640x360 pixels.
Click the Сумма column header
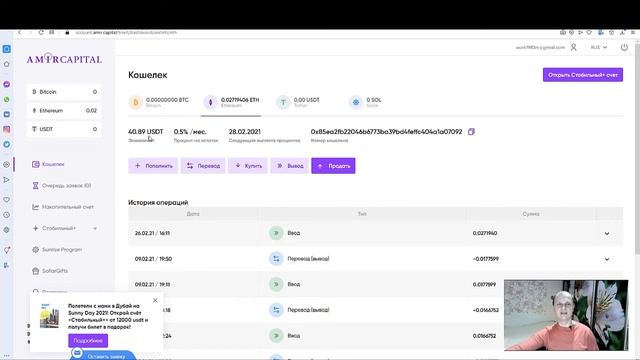(531, 213)
